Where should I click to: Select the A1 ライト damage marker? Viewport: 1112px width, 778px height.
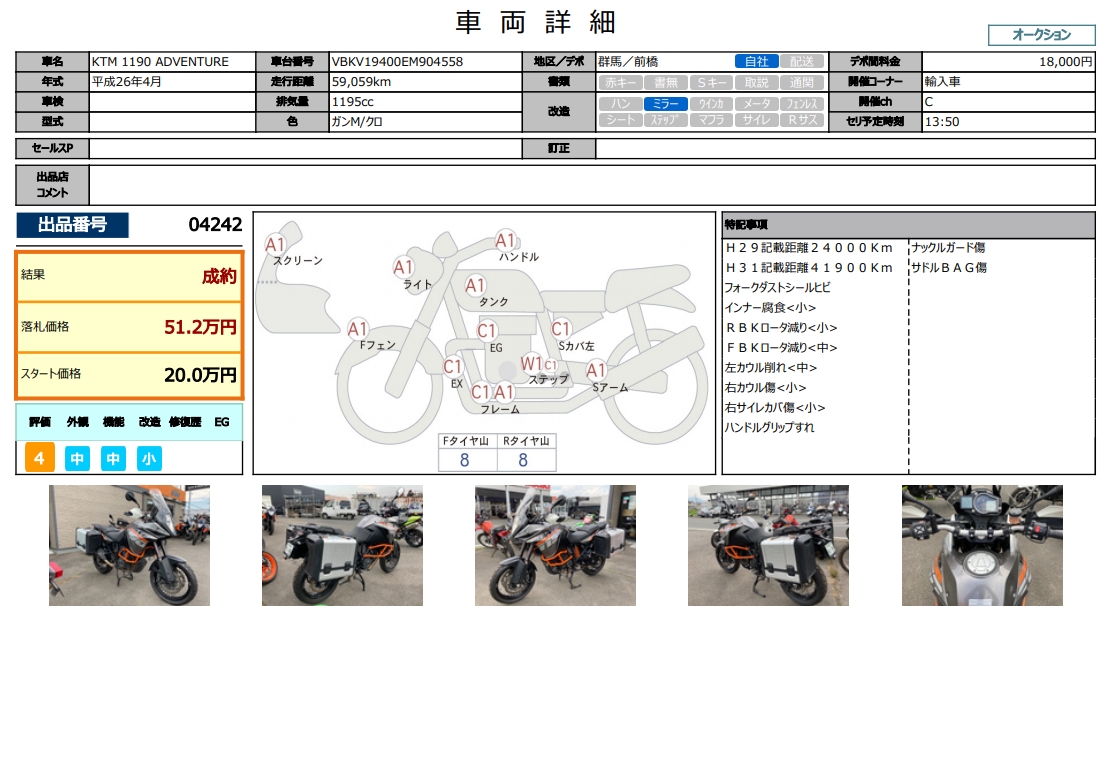point(404,267)
